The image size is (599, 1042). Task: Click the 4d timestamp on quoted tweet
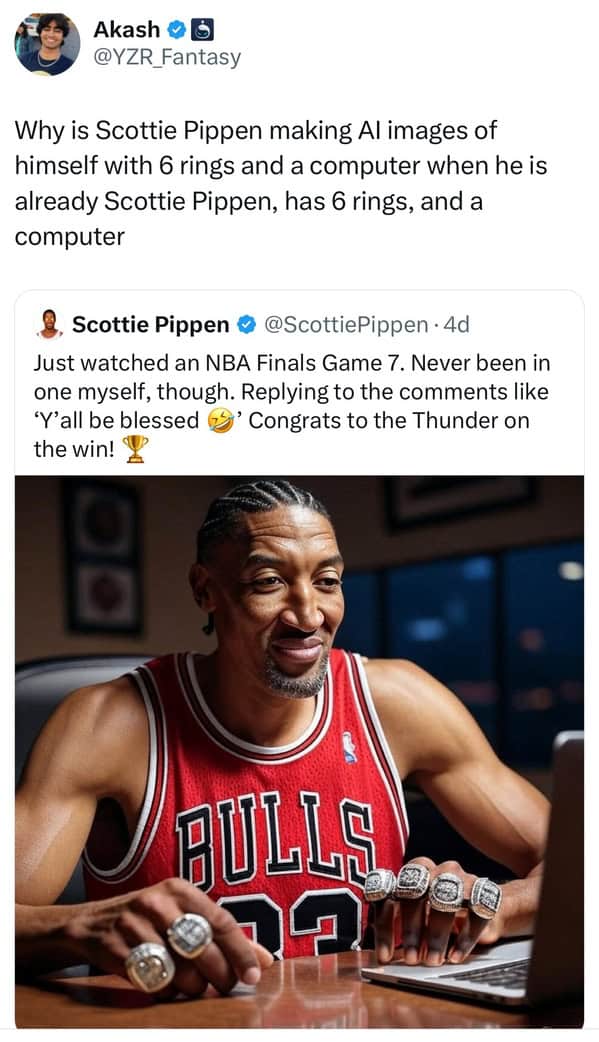456,324
